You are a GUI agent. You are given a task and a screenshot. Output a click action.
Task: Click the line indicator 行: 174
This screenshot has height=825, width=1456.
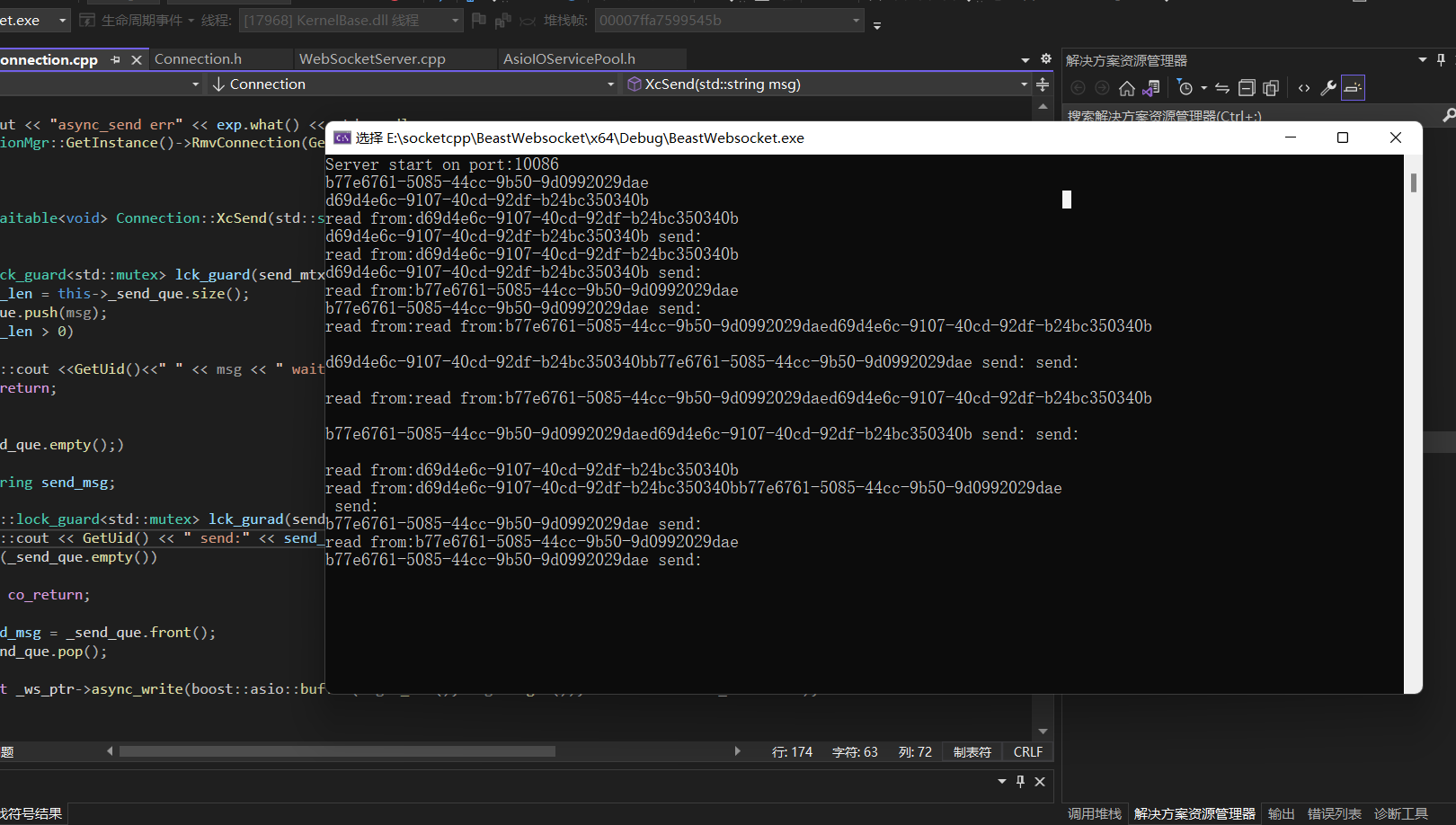point(792,752)
